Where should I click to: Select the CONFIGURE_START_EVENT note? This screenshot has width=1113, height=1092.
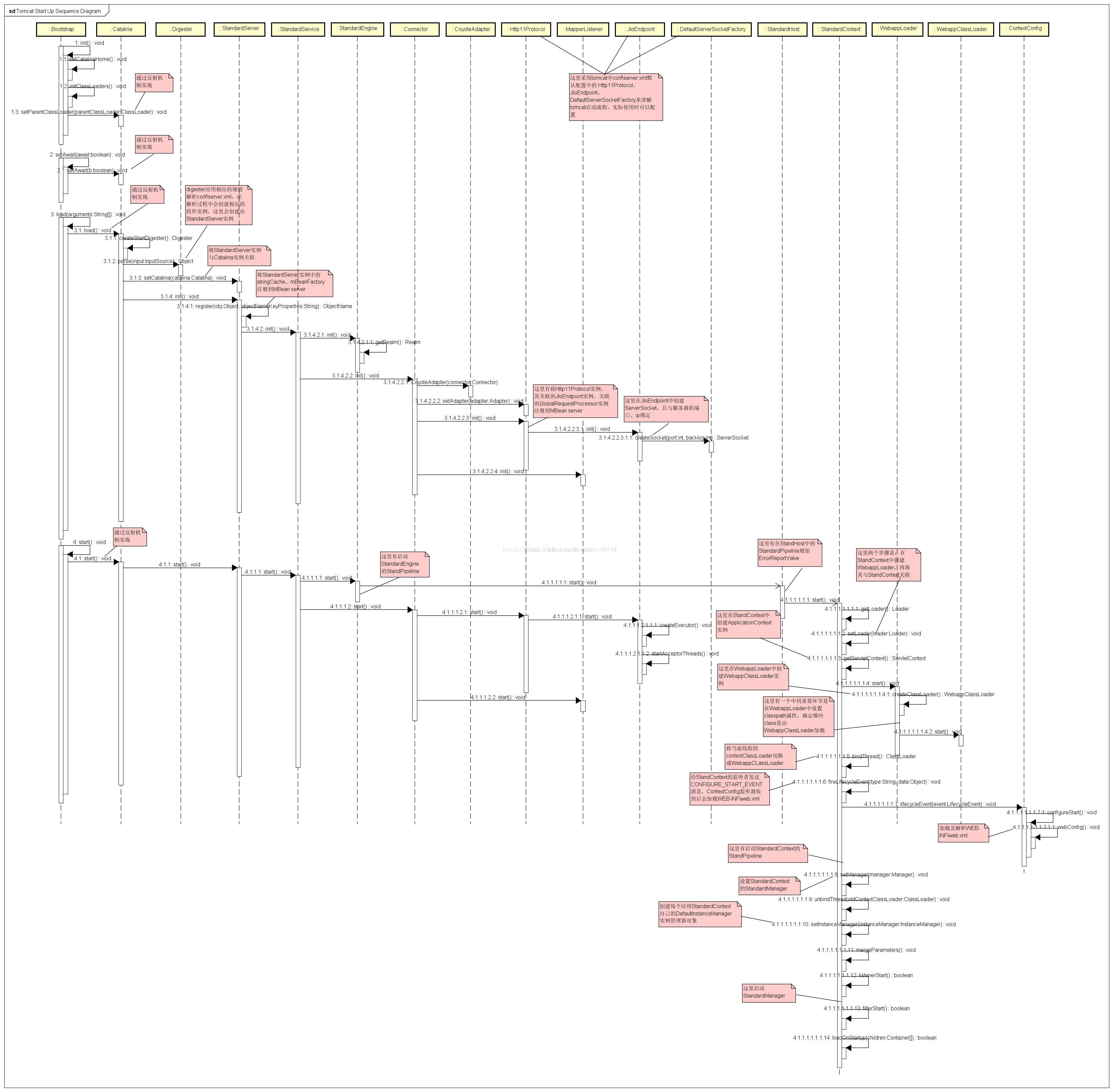(729, 789)
